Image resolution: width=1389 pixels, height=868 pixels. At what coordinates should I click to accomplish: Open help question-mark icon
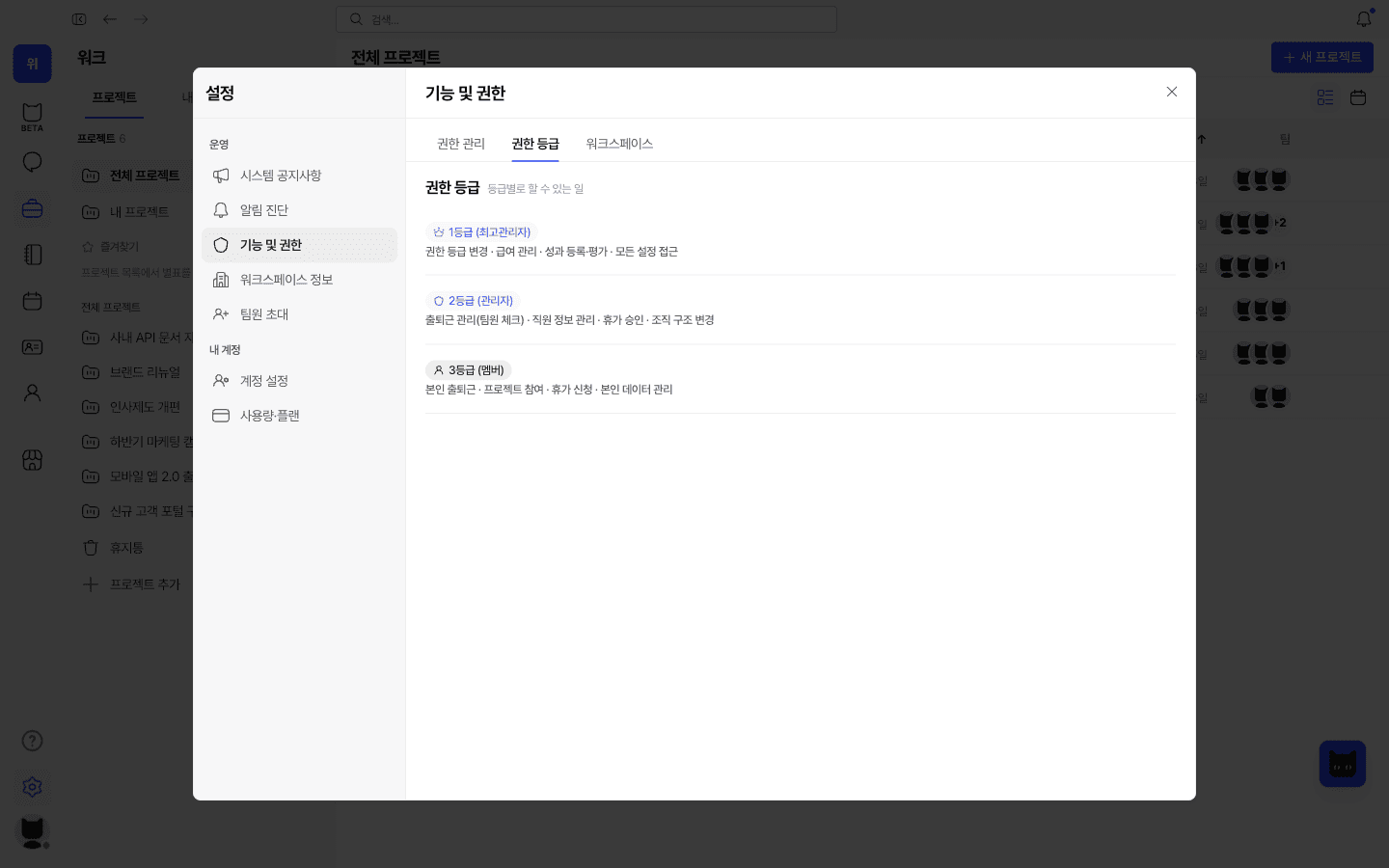pyautogui.click(x=32, y=741)
